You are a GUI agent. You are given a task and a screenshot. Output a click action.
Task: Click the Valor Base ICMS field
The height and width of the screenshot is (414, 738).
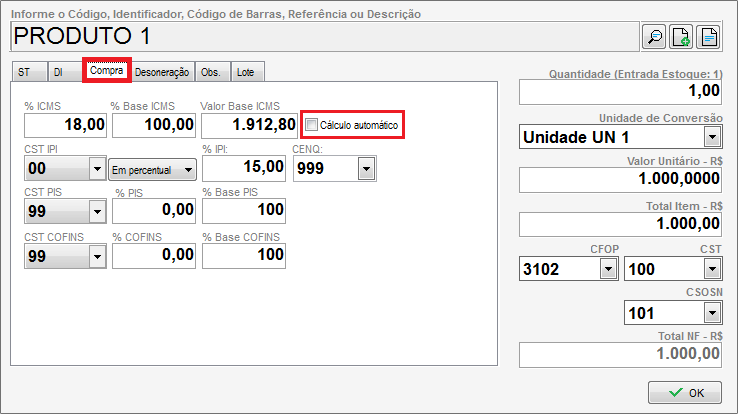(x=249, y=125)
